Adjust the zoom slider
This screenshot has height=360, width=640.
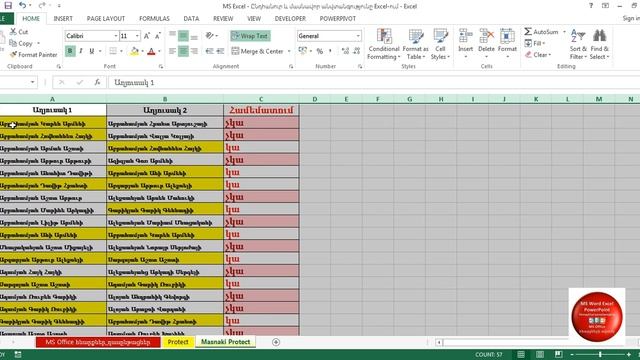[x=600, y=354]
